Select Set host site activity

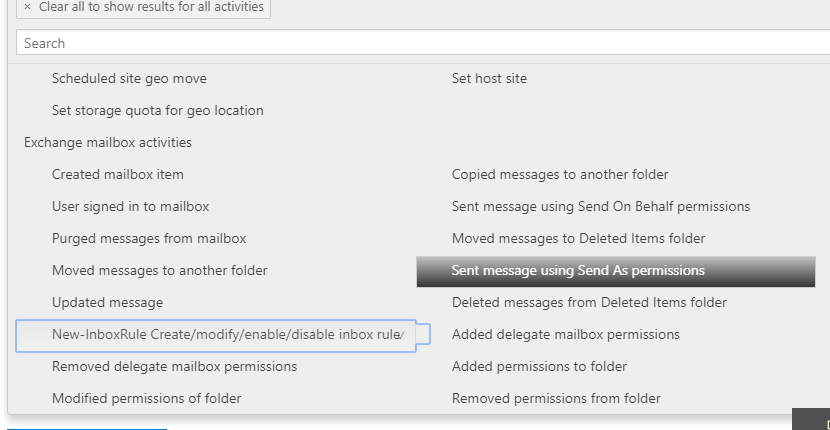[x=489, y=78]
